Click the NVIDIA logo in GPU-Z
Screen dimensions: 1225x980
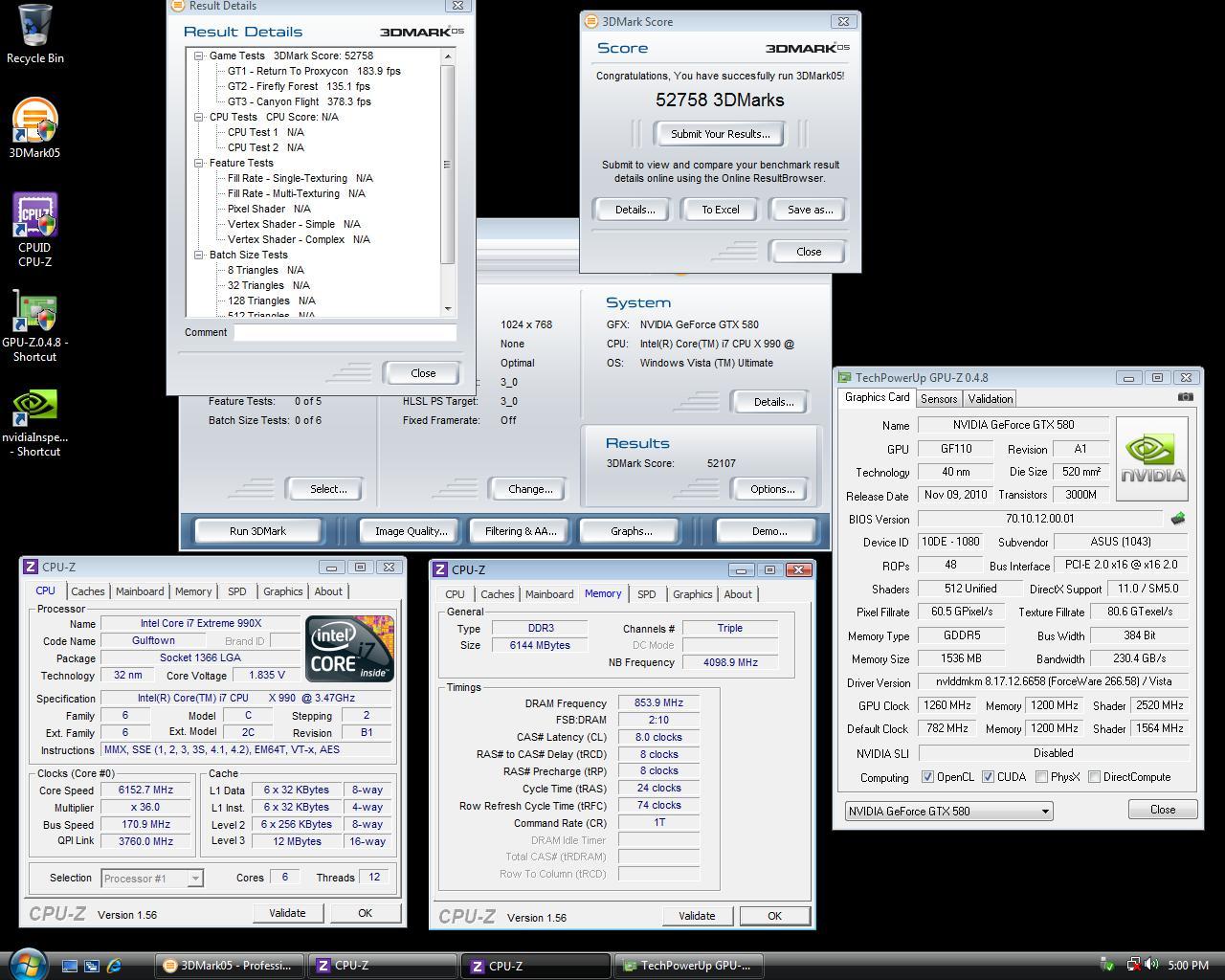pos(1151,458)
